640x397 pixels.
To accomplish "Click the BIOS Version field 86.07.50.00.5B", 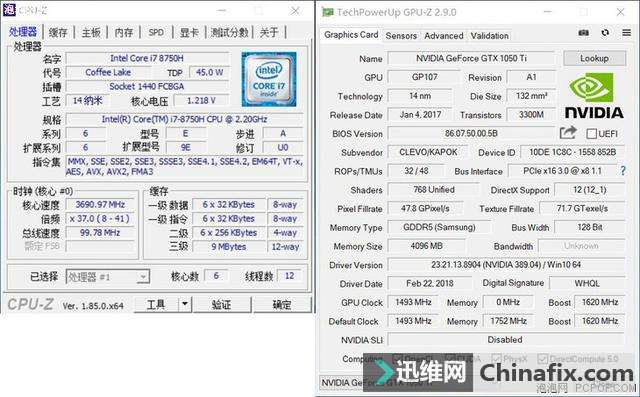I will click(471, 133).
